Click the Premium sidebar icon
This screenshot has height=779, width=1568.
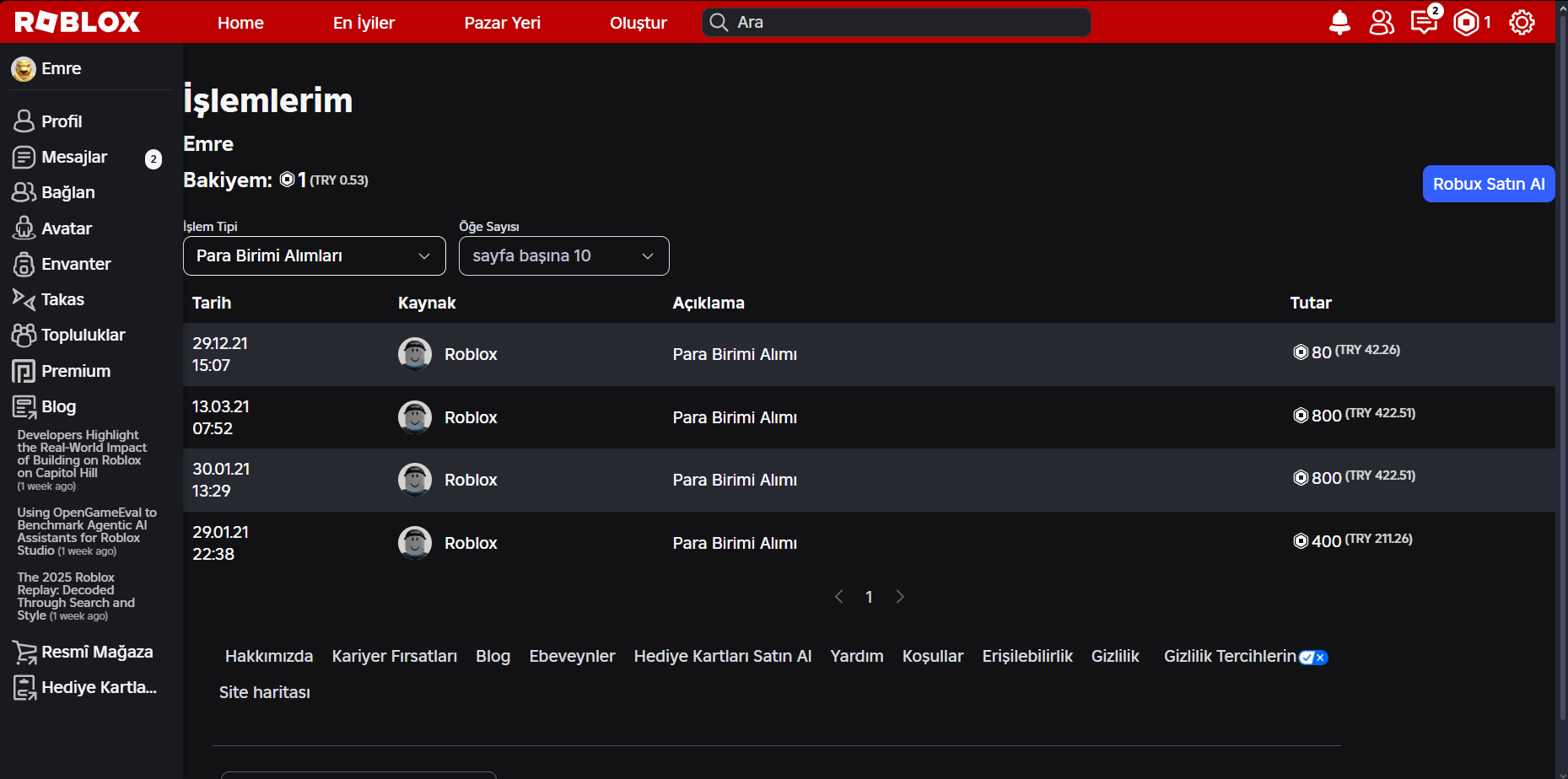pos(24,372)
